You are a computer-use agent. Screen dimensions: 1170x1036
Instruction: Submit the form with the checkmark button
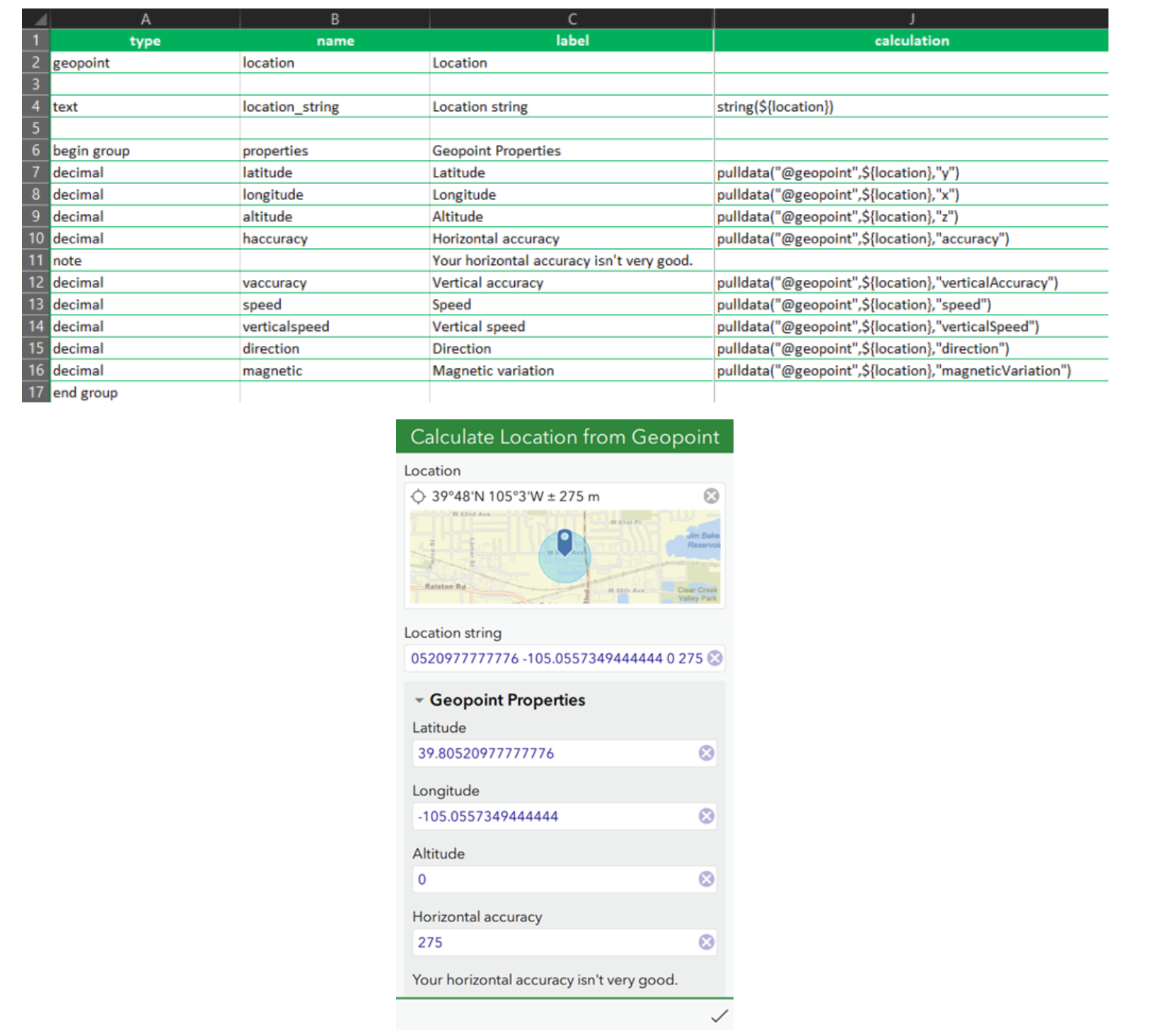tap(719, 1015)
